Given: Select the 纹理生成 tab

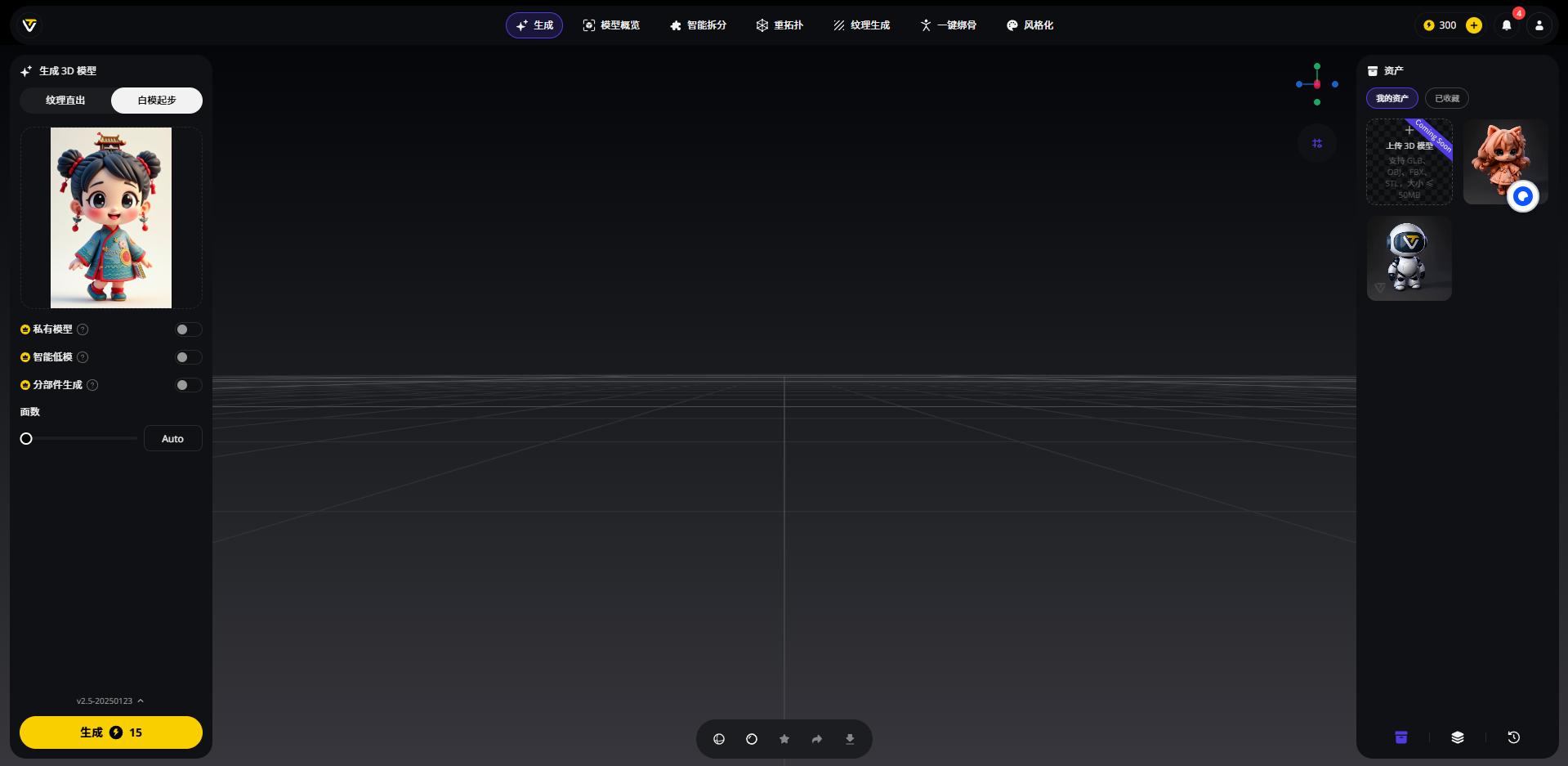Looking at the screenshot, I should pos(861,25).
